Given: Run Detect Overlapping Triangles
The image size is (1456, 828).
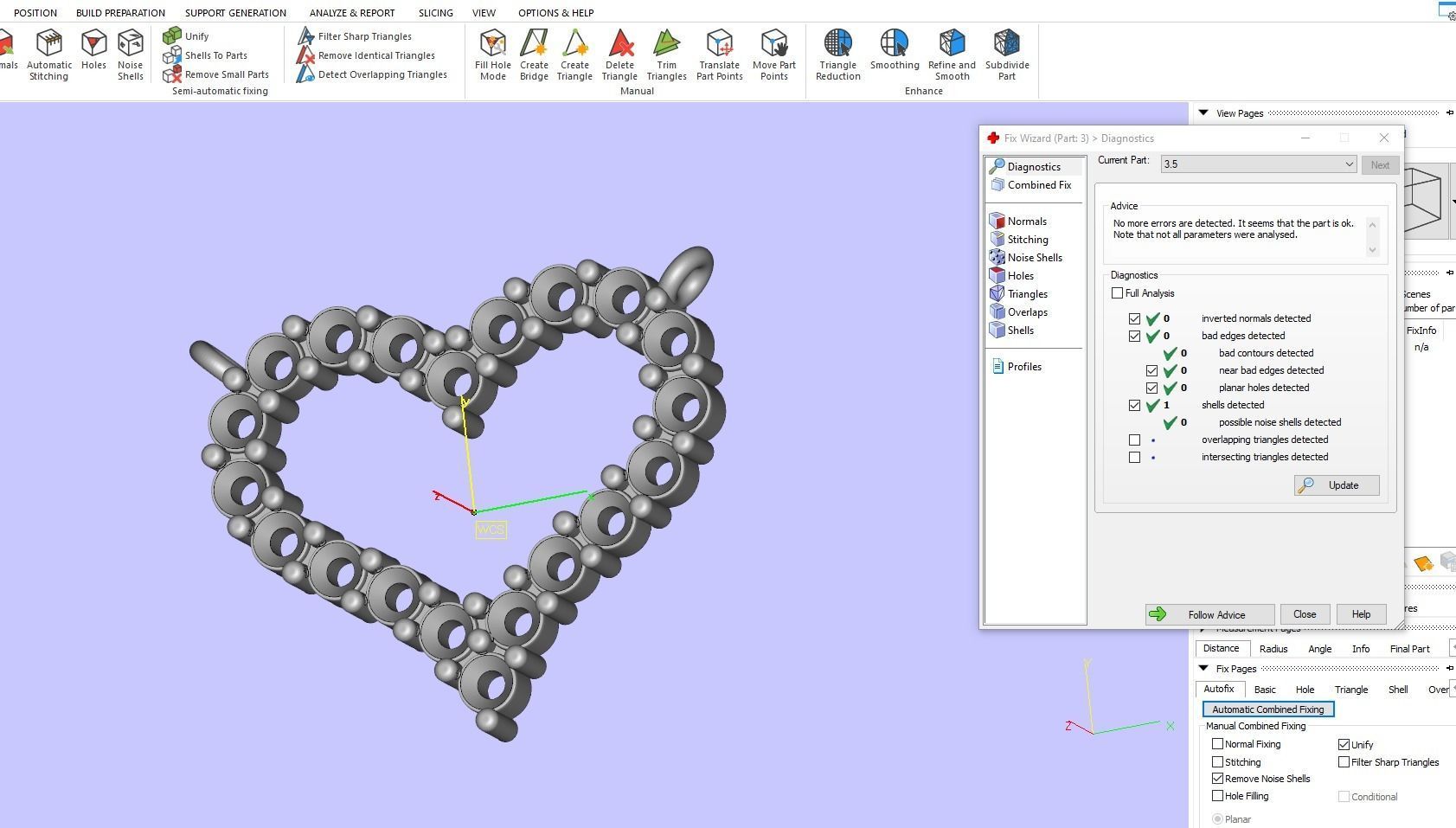Looking at the screenshot, I should [x=372, y=74].
